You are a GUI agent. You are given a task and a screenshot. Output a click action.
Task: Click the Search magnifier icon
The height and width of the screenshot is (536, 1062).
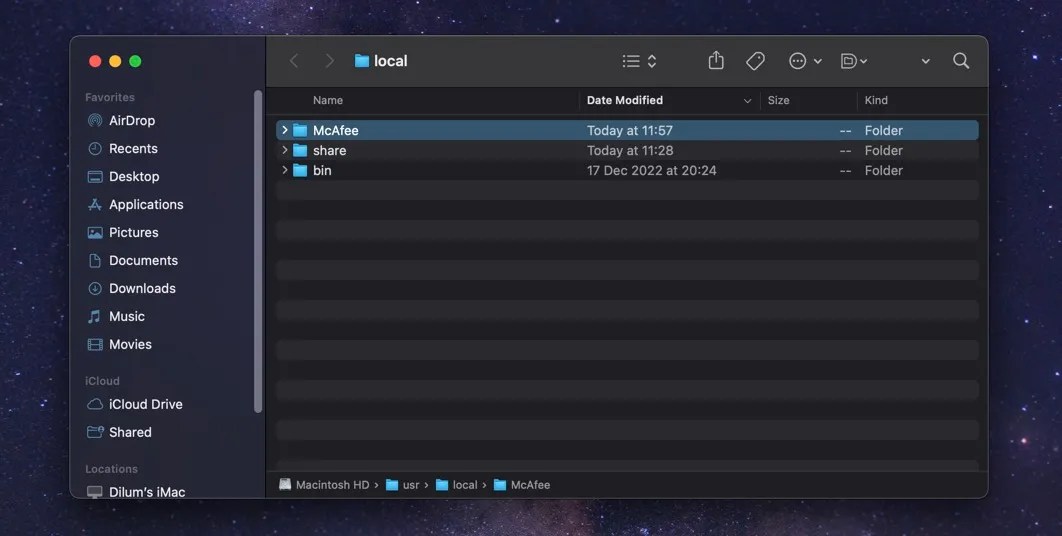pos(960,61)
